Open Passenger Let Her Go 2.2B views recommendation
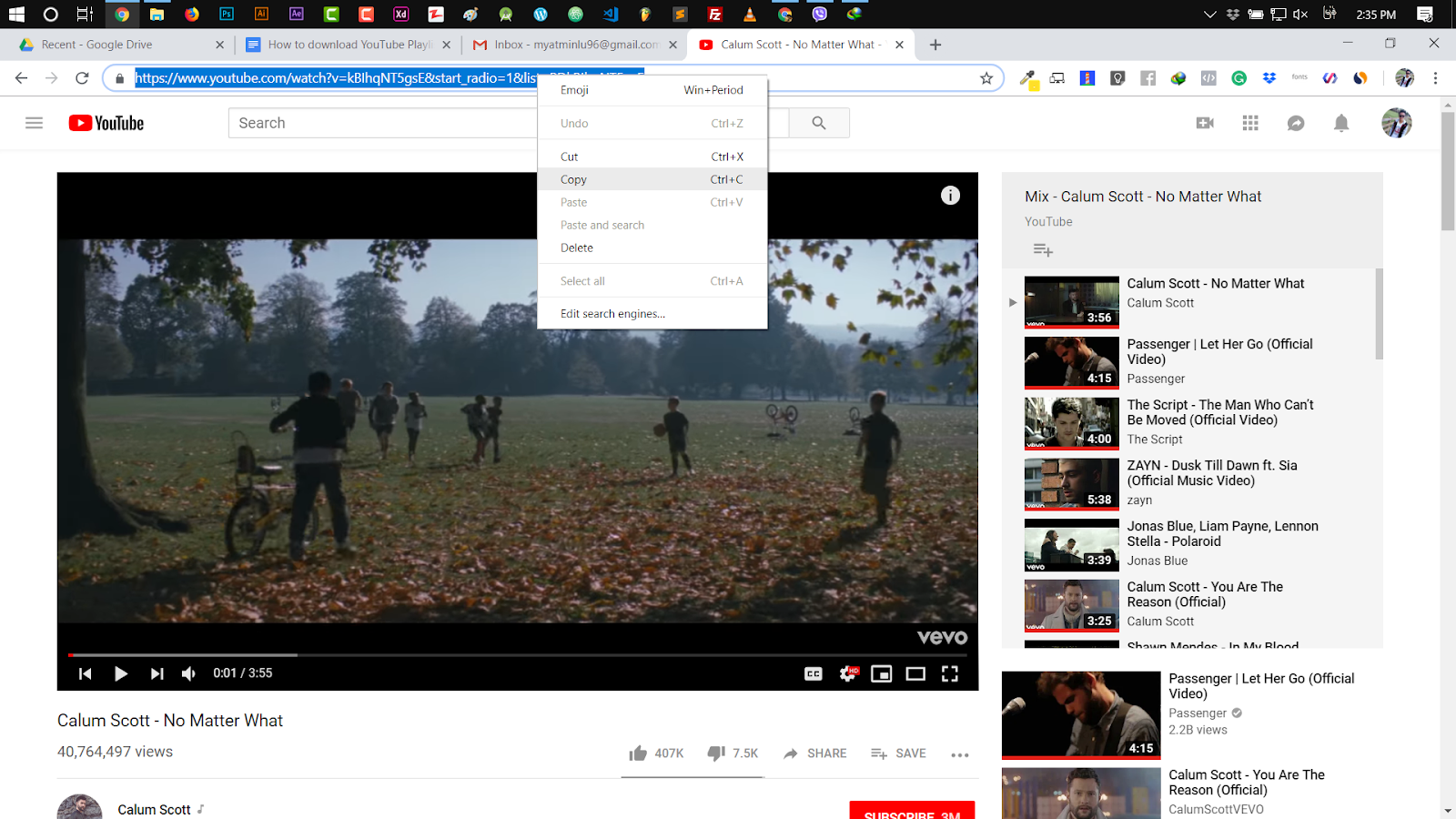1456x819 pixels. [1192, 715]
